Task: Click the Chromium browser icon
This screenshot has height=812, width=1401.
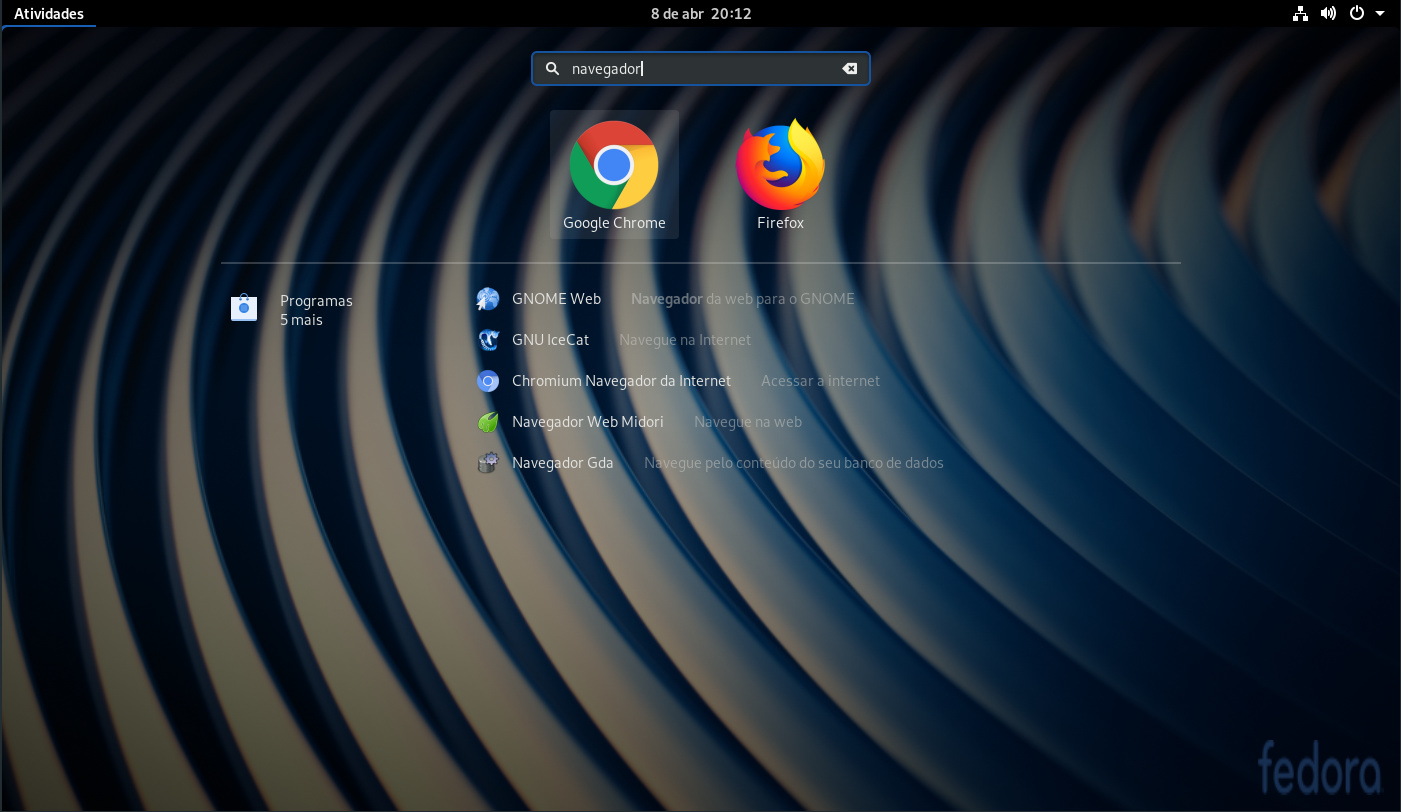Action: pos(488,381)
